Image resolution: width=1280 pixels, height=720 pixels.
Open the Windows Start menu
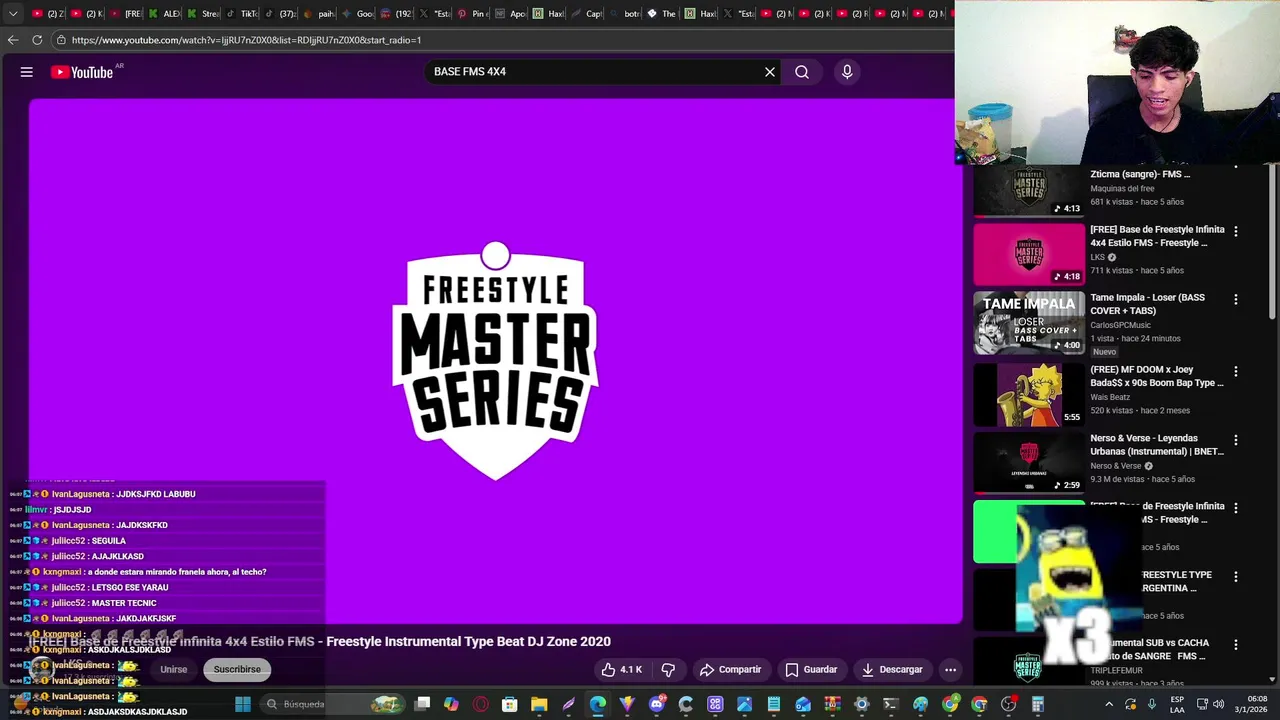(x=243, y=704)
